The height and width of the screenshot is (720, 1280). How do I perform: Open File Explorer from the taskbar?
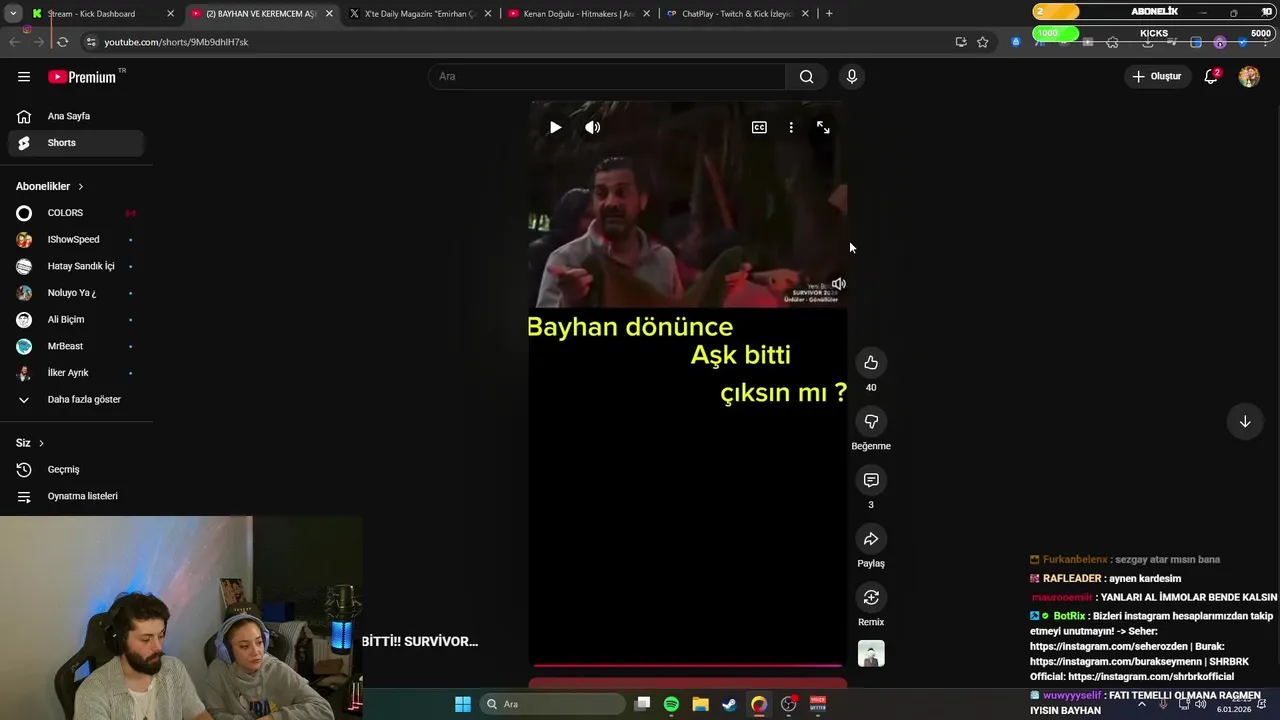[701, 704]
